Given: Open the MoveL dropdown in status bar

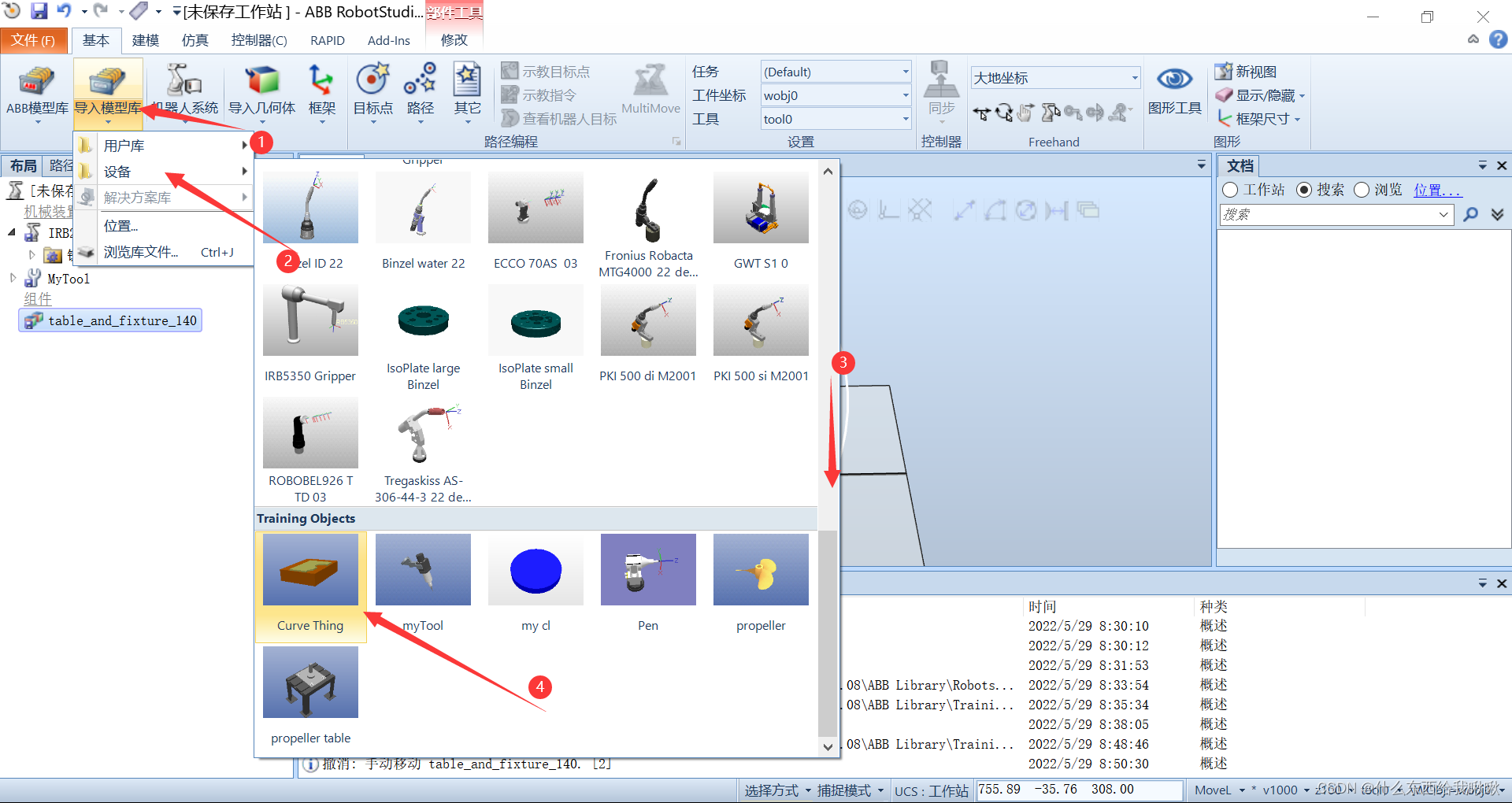Looking at the screenshot, I should pos(1218,790).
